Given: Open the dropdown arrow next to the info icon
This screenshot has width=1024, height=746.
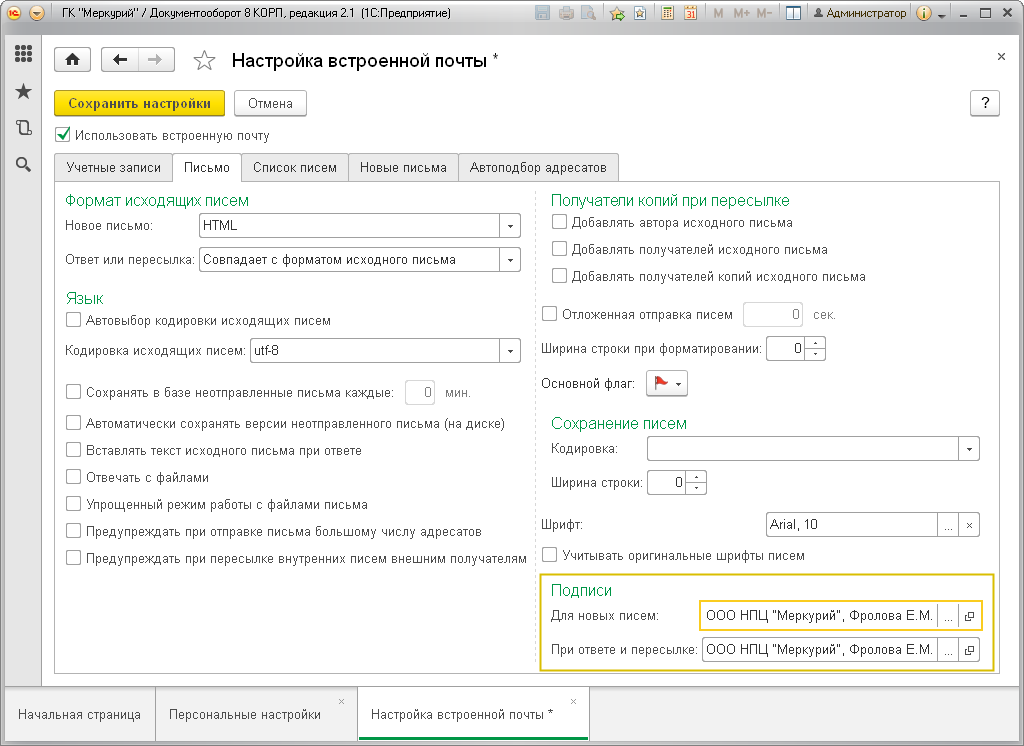Looking at the screenshot, I should [942, 14].
